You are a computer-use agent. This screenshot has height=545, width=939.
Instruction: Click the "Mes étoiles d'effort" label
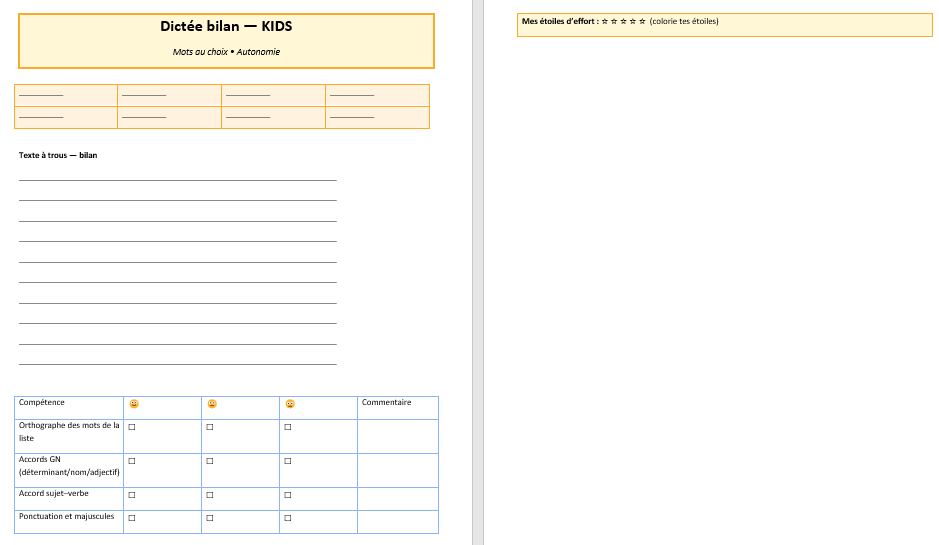[559, 21]
